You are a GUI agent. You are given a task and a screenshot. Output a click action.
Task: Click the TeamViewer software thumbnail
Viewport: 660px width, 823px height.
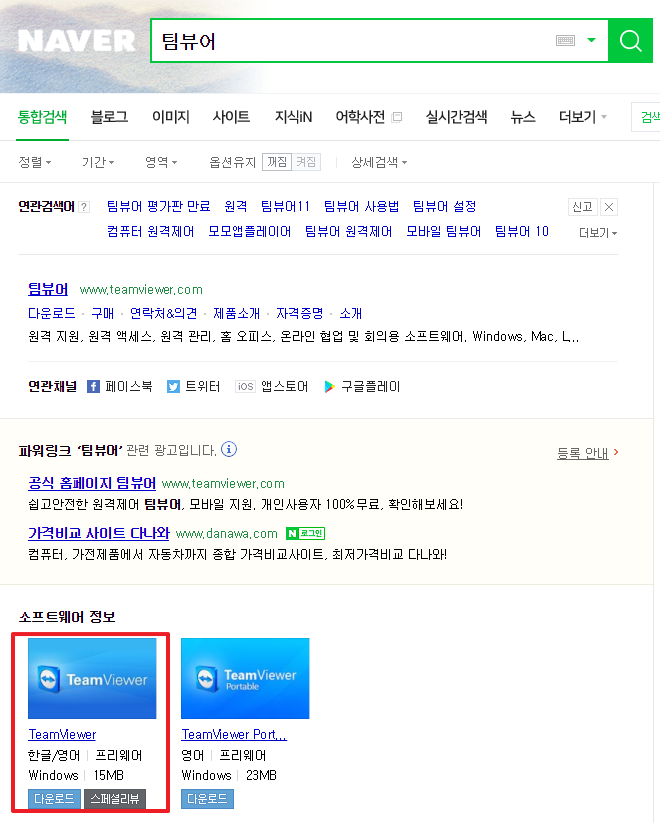(92, 678)
